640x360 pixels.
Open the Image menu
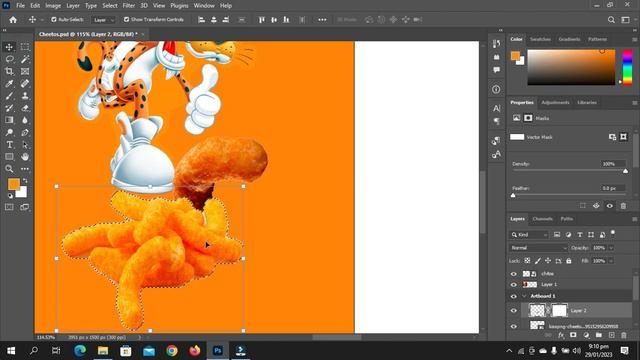tap(53, 6)
